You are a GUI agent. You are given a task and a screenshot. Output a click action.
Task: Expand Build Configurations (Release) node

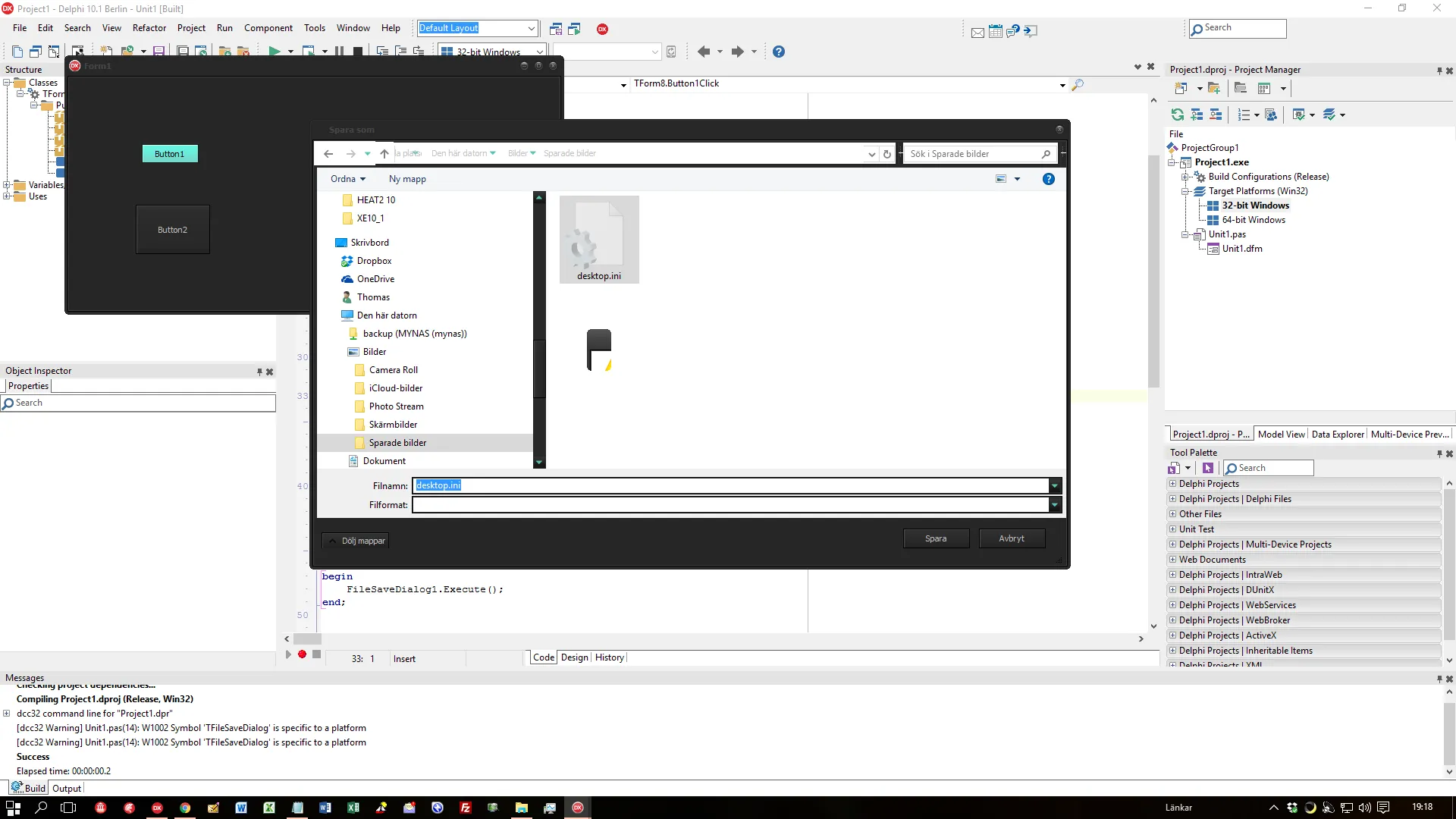1185,177
